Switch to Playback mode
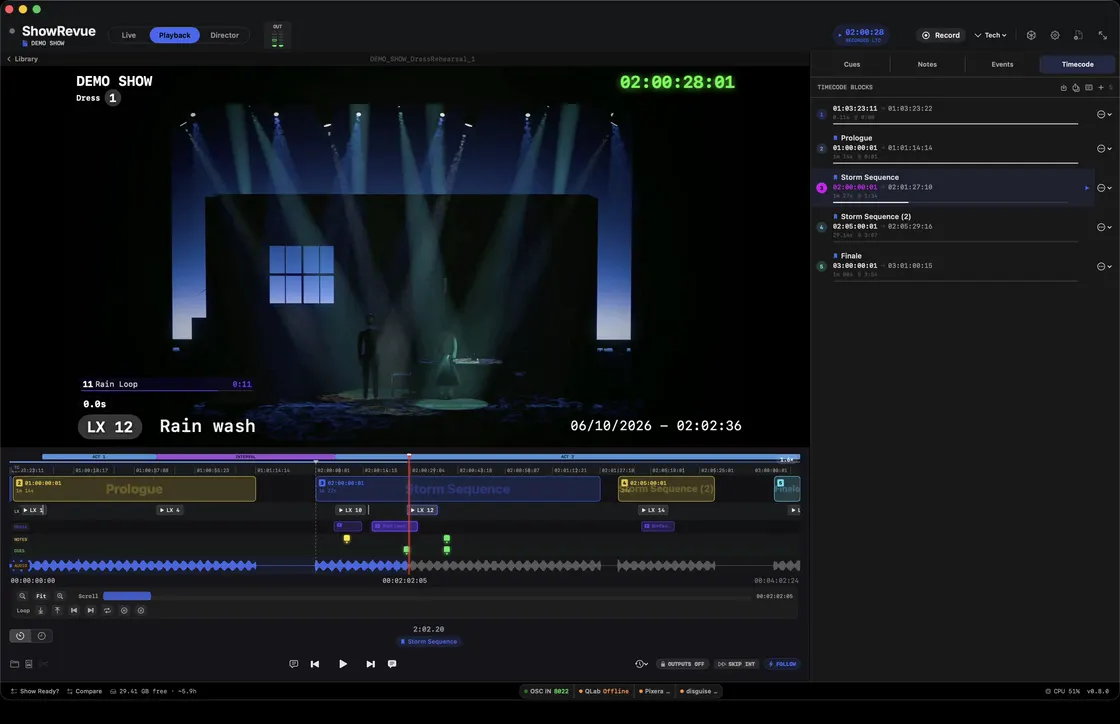This screenshot has width=1120, height=724. [174, 35]
